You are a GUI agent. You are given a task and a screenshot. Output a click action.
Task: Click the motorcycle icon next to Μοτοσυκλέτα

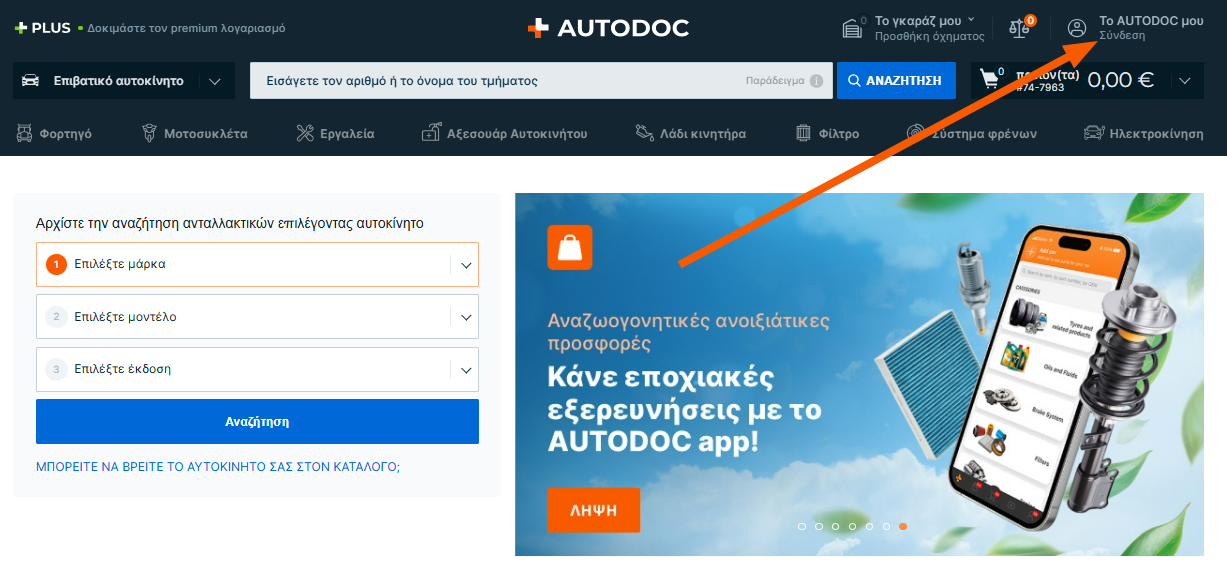click(149, 133)
